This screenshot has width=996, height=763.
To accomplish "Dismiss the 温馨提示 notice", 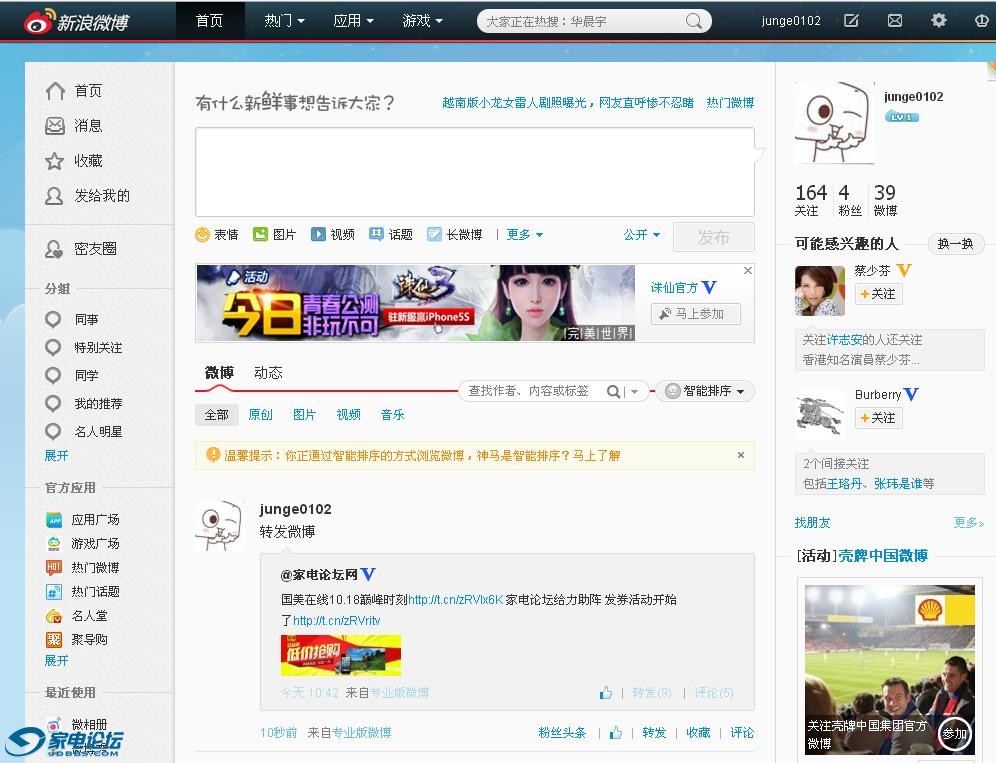I will point(741,456).
